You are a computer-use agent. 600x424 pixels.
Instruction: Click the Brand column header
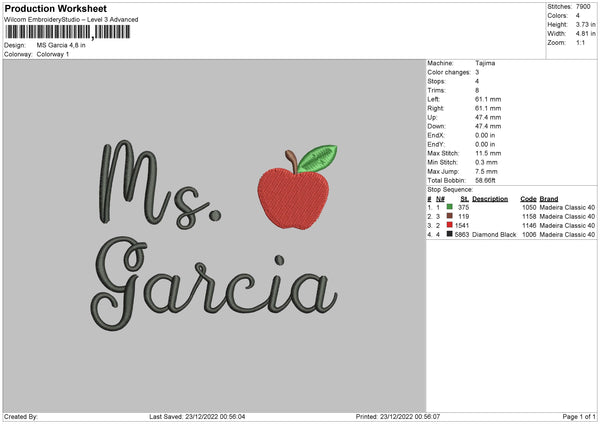click(x=551, y=198)
